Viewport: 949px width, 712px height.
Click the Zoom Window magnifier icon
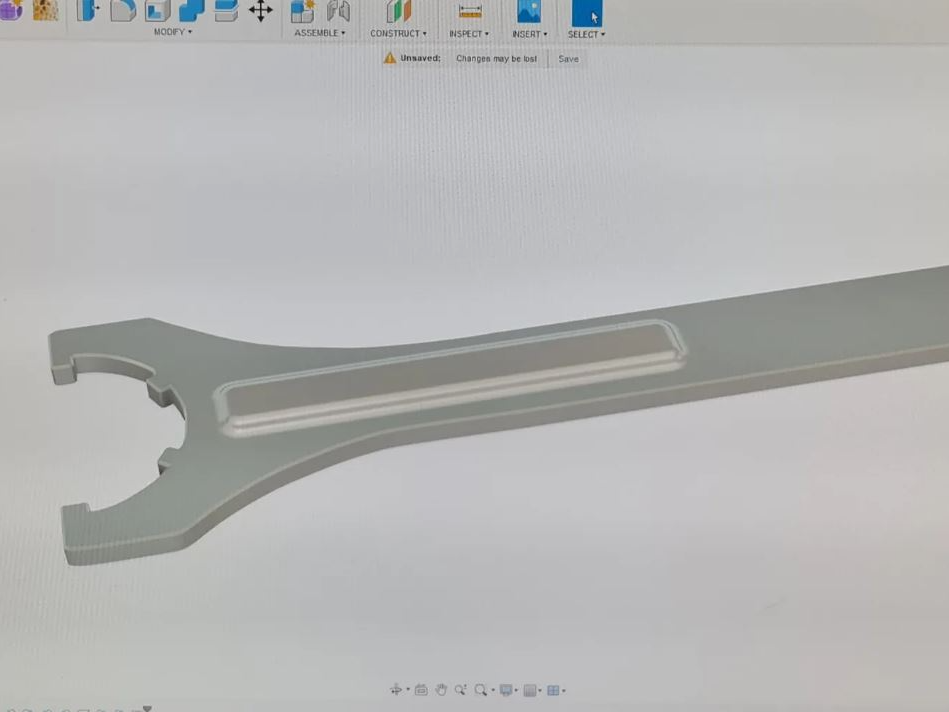click(x=481, y=690)
